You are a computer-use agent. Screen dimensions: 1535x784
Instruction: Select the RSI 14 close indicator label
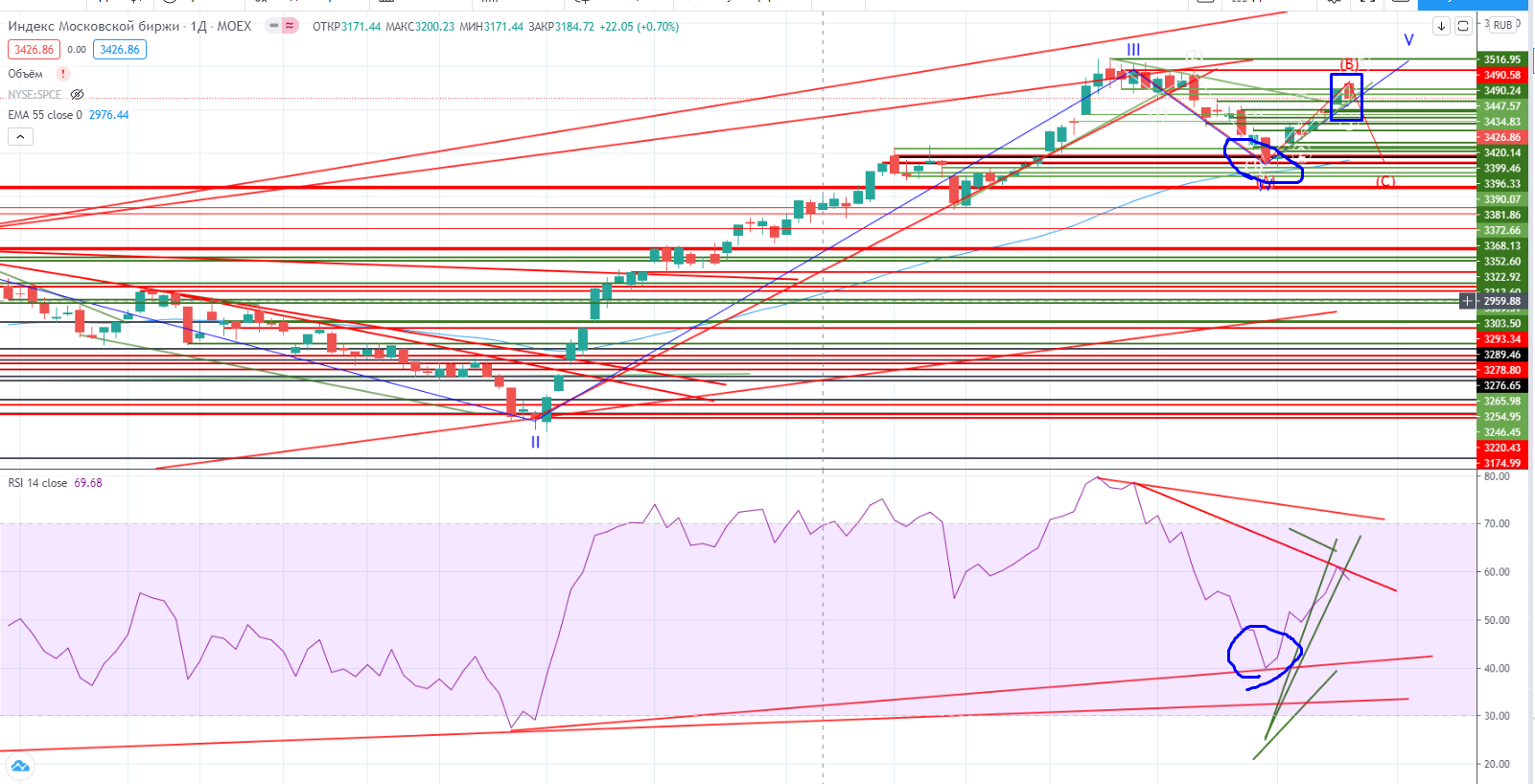38,483
